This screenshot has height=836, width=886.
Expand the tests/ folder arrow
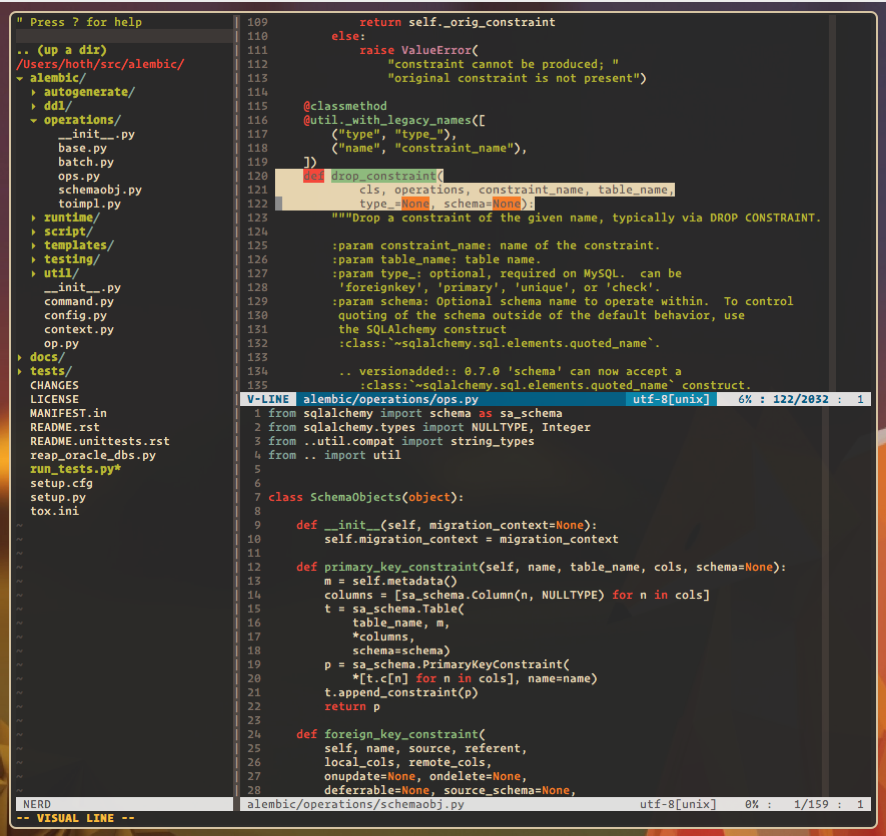[x=20, y=371]
